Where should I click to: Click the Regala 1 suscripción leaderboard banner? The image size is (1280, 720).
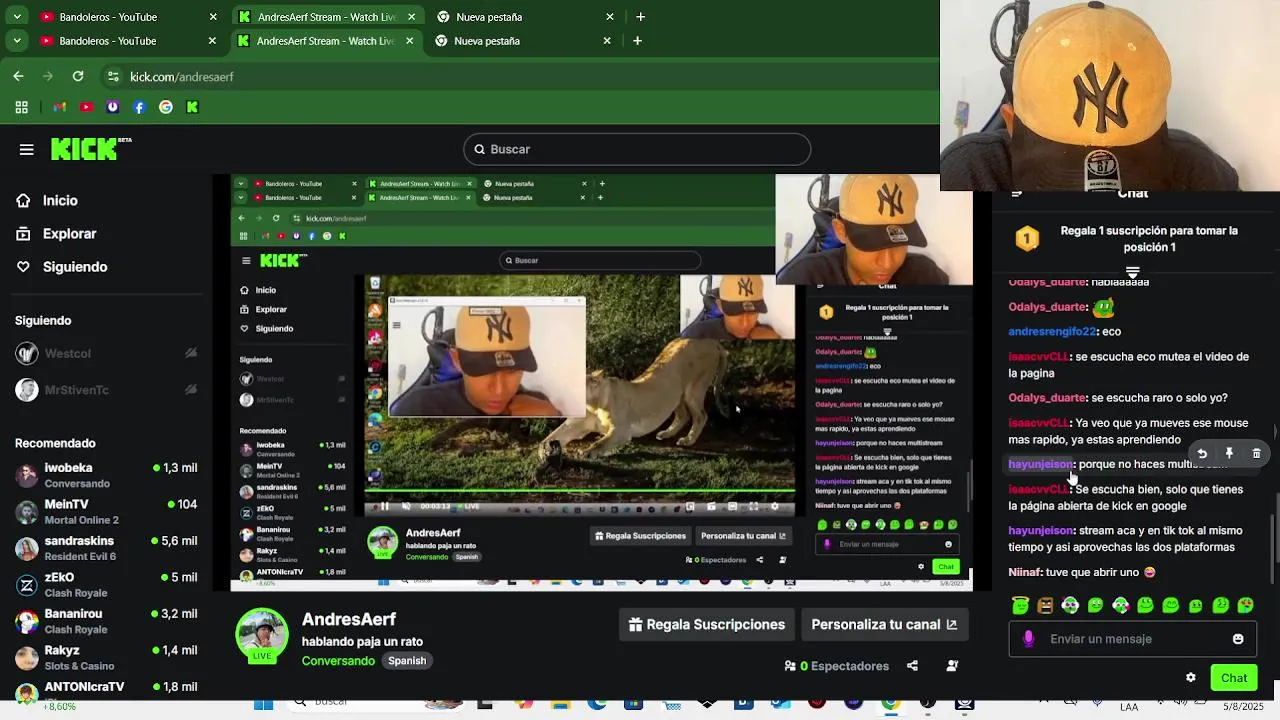(x=1132, y=238)
